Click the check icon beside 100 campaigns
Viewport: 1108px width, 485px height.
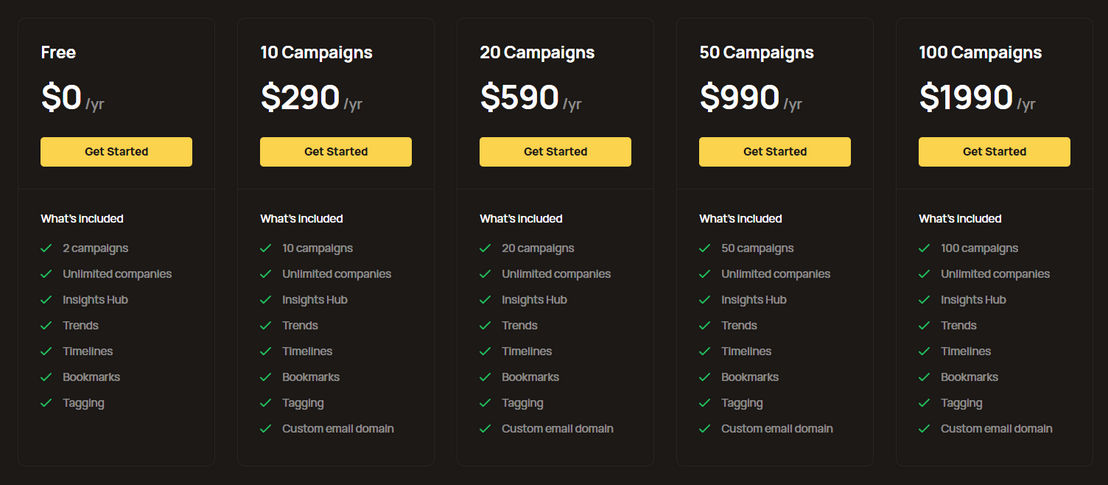click(x=924, y=248)
